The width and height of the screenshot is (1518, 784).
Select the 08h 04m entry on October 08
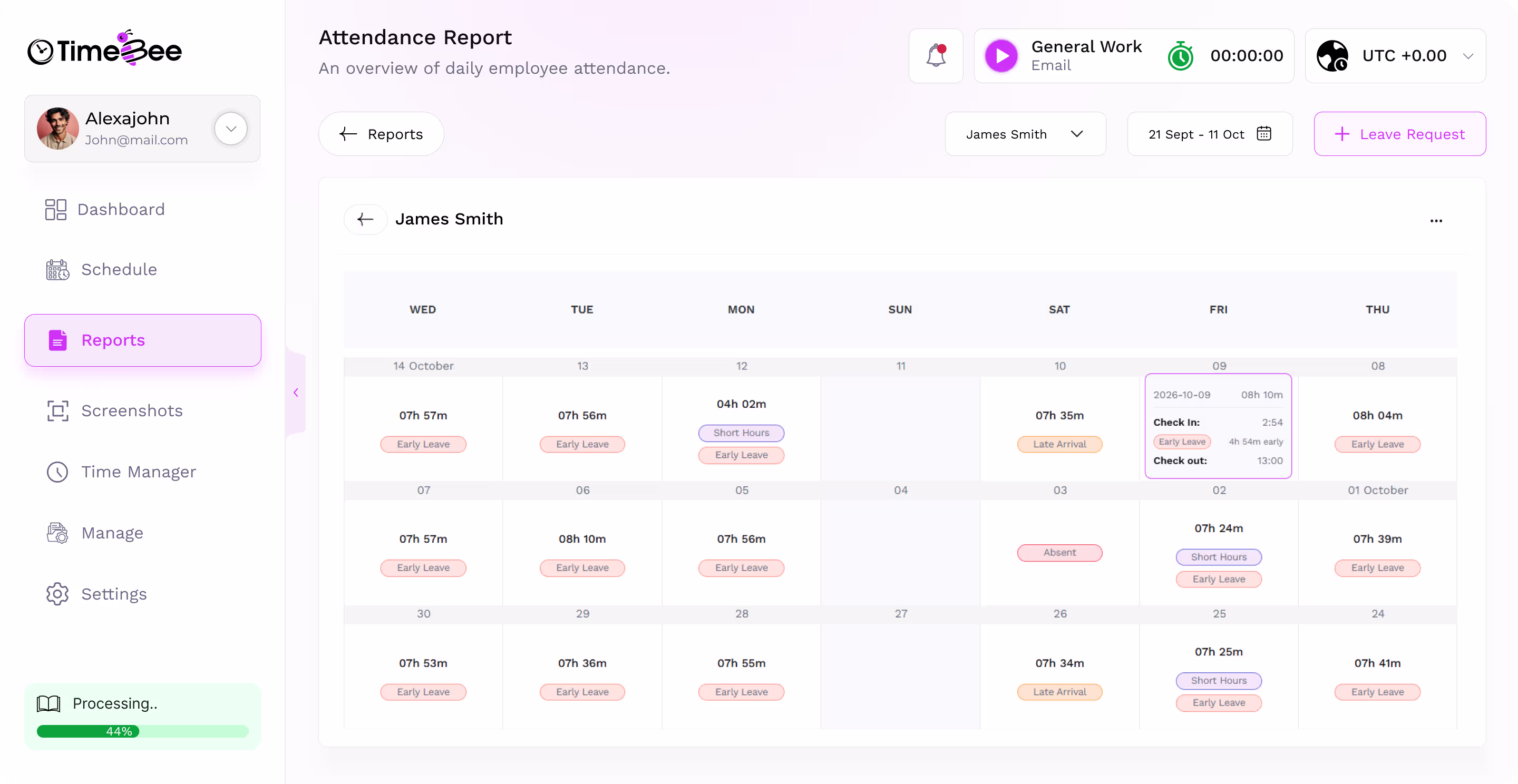point(1377,416)
